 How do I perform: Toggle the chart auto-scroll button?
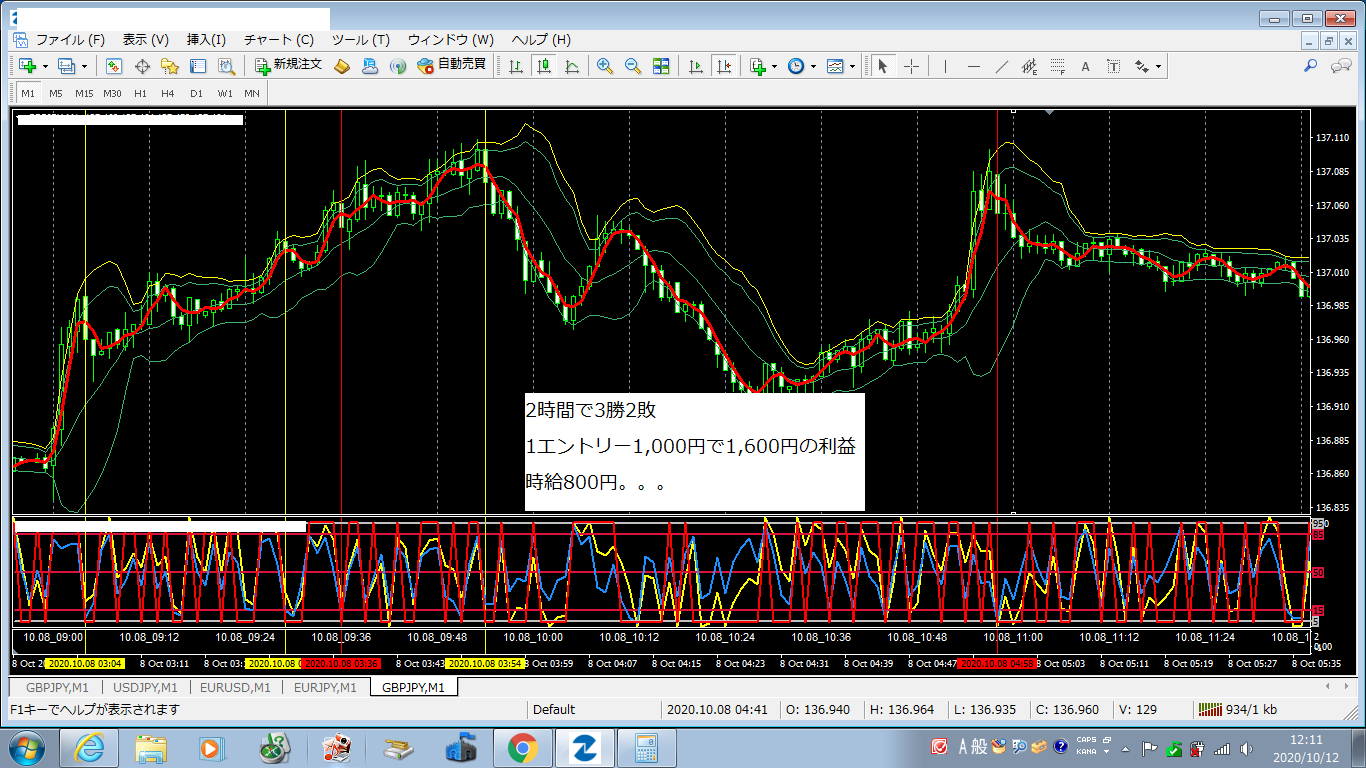[x=696, y=66]
